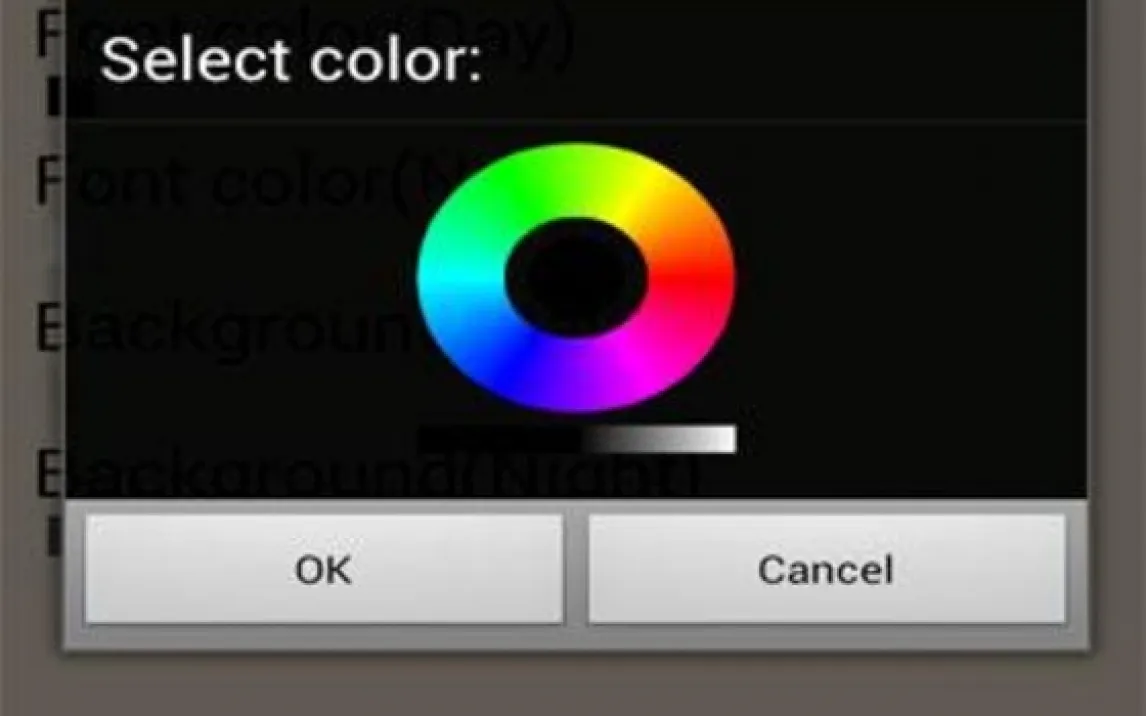Viewport: 1146px width, 716px height.
Task: Select the mid-gray point on the brightness bar
Action: 658,439
